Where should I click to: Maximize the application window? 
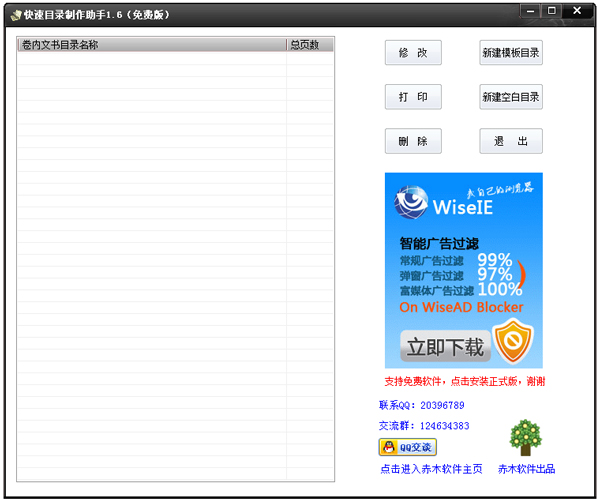[552, 10]
